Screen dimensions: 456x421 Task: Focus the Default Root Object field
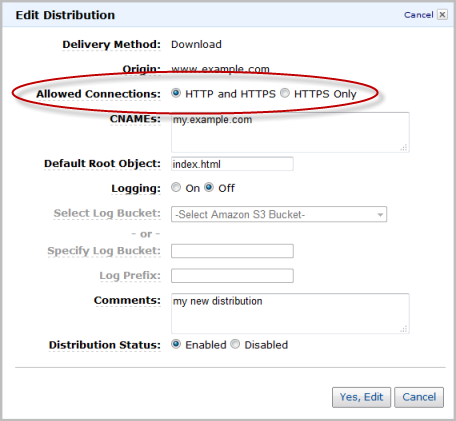click(232, 164)
